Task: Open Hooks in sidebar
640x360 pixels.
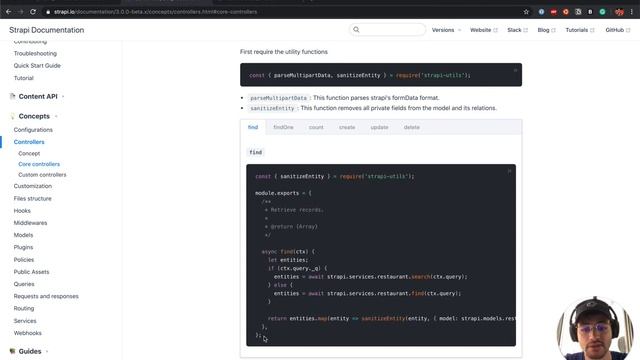Action: click(22, 211)
